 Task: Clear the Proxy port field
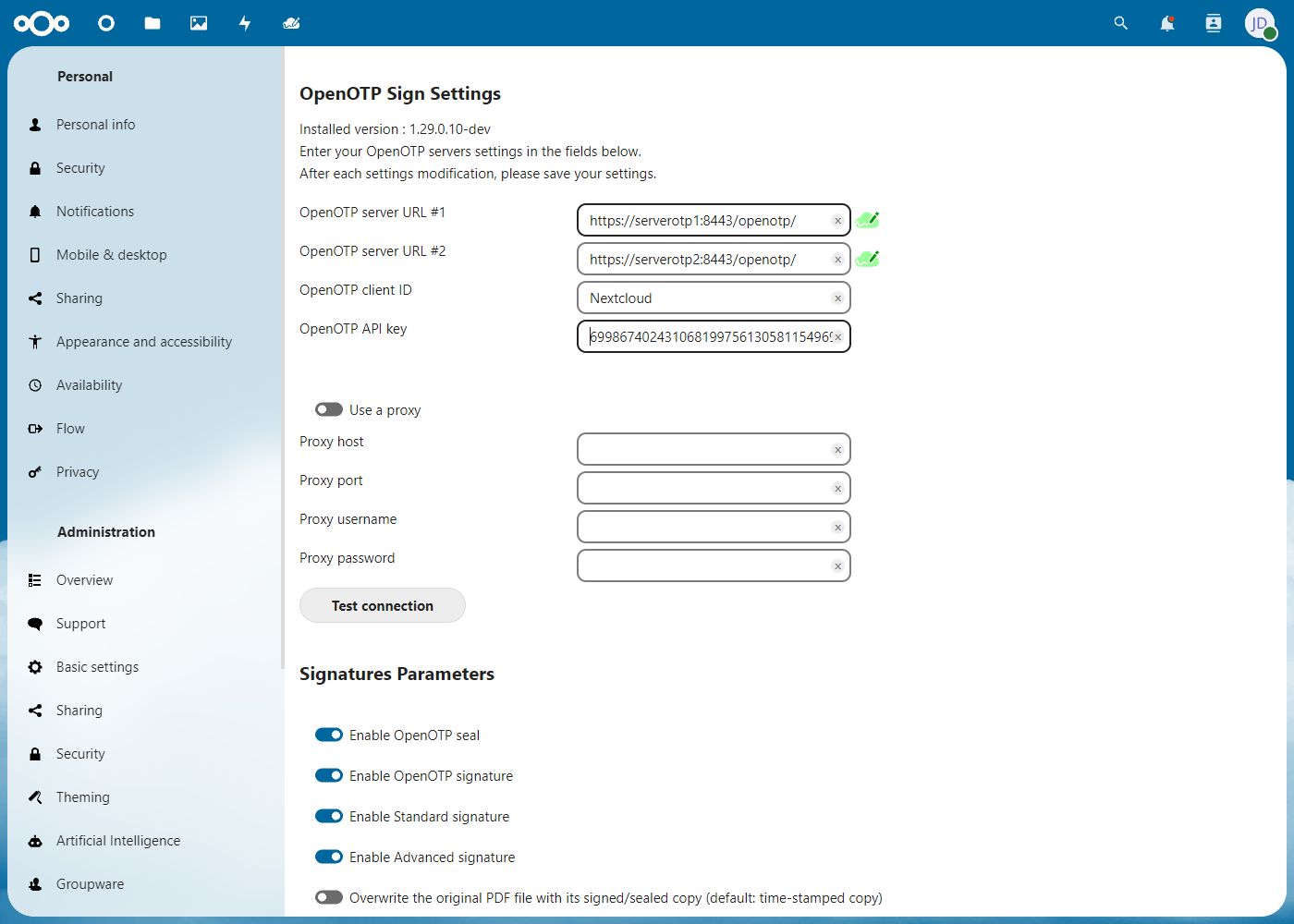(x=837, y=489)
